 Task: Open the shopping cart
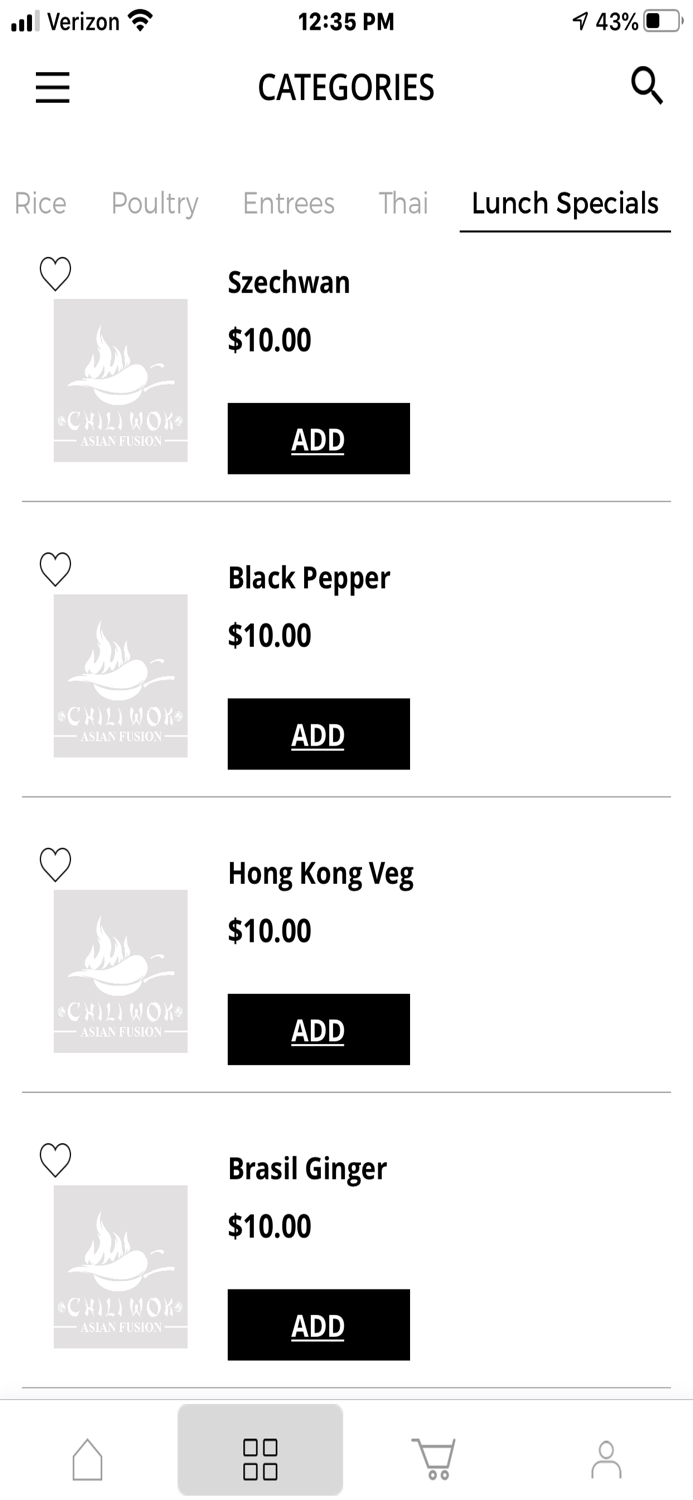[x=433, y=1455]
